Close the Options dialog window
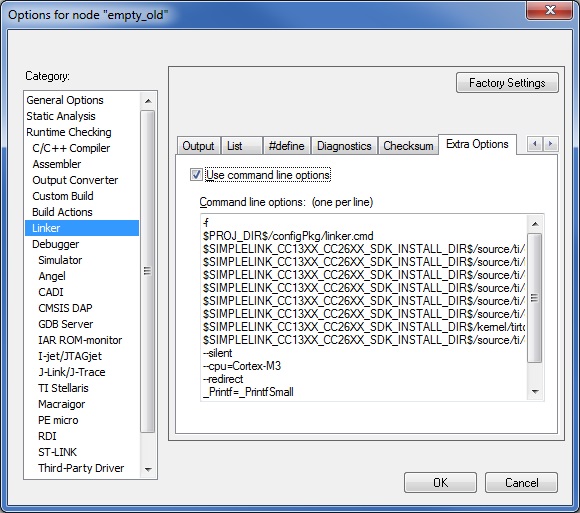This screenshot has width=580, height=513. tap(550, 10)
